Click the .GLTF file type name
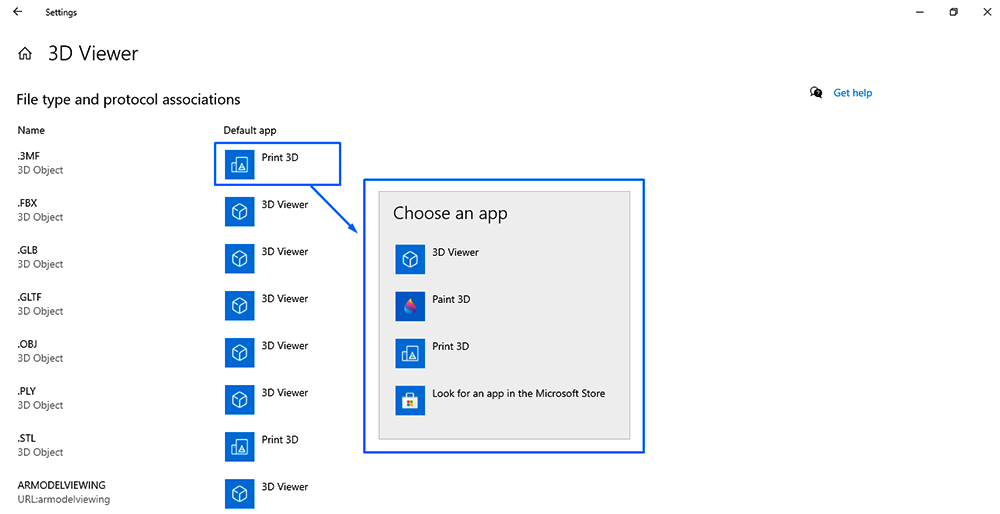The width and height of the screenshot is (1000, 514). point(29,297)
